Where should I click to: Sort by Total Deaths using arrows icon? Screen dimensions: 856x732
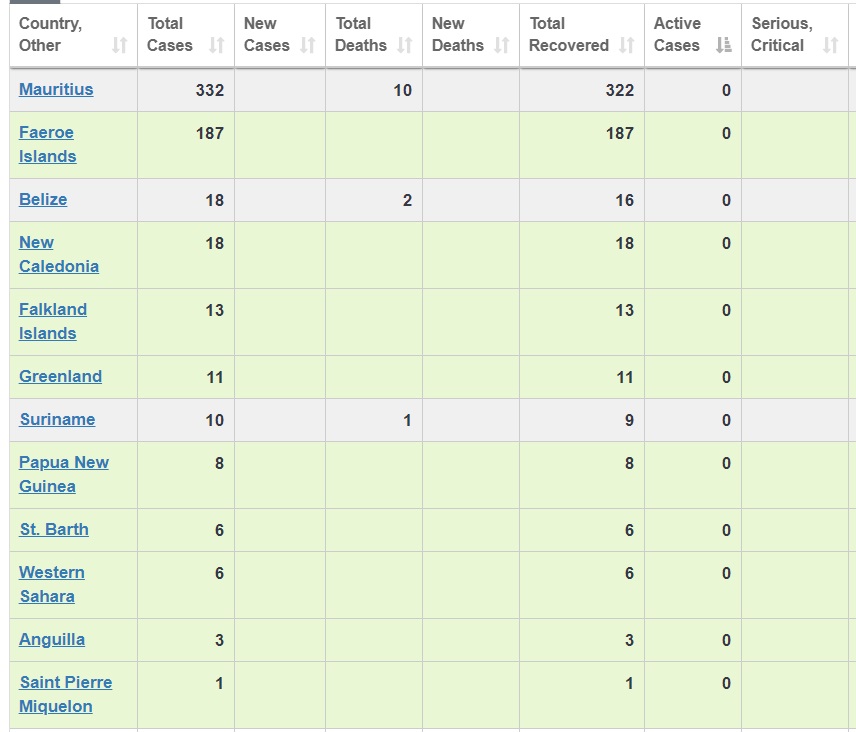(x=404, y=45)
